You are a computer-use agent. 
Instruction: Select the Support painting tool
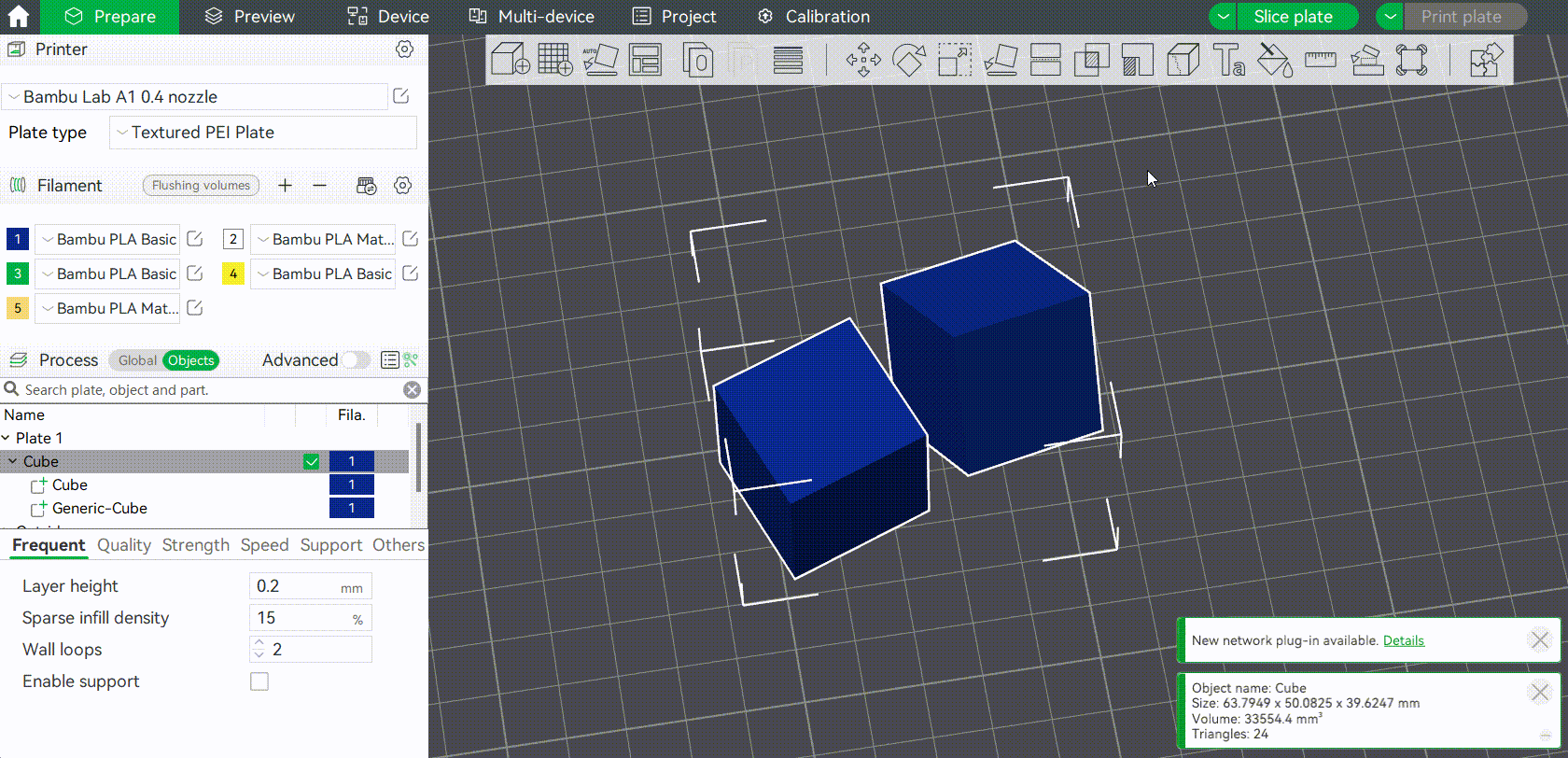click(x=1138, y=60)
